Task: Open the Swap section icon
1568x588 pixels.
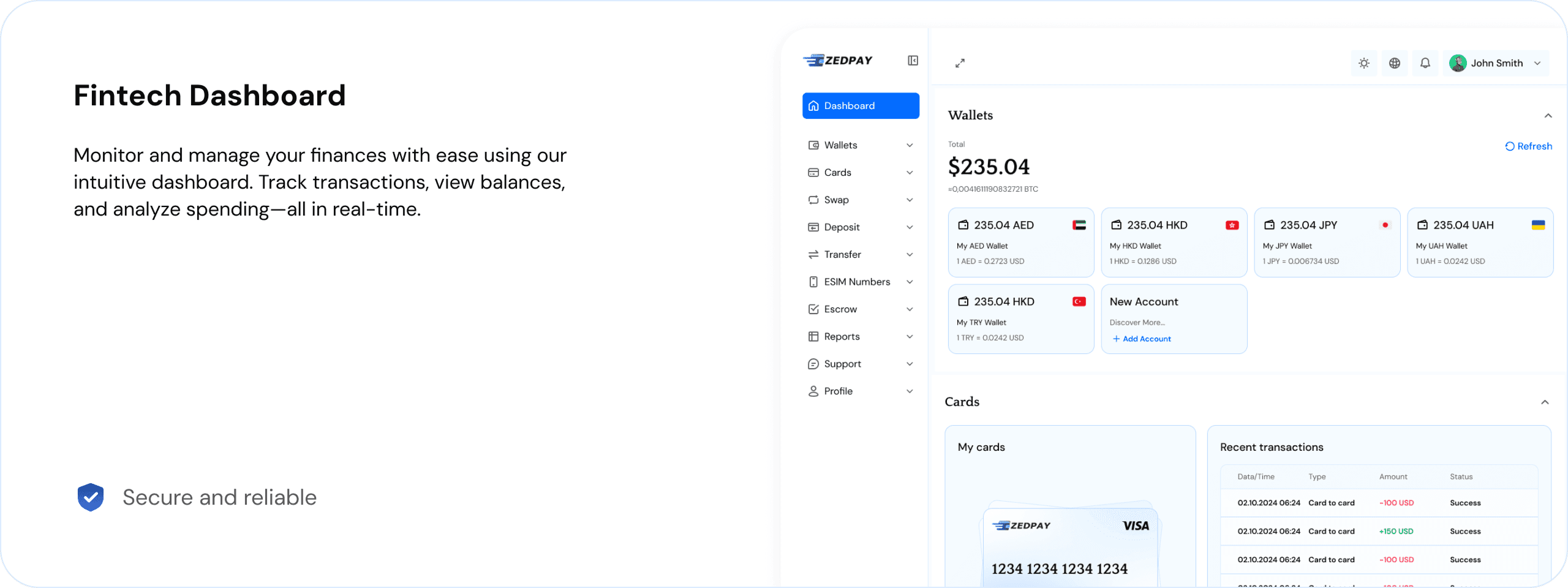Action: pyautogui.click(x=812, y=200)
